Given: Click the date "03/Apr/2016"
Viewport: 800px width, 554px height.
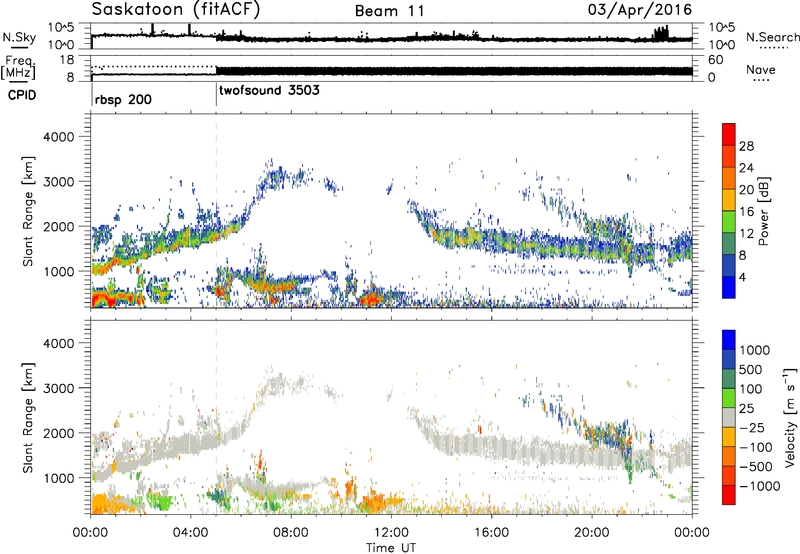Looking at the screenshot, I should pos(640,9).
